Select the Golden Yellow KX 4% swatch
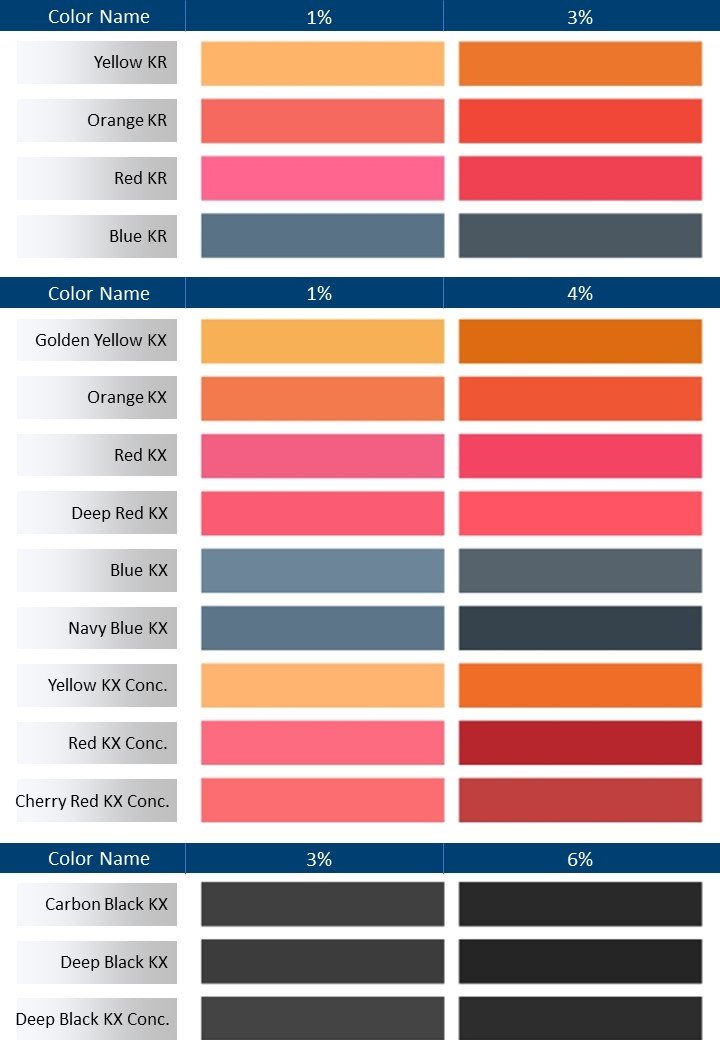 click(x=580, y=341)
